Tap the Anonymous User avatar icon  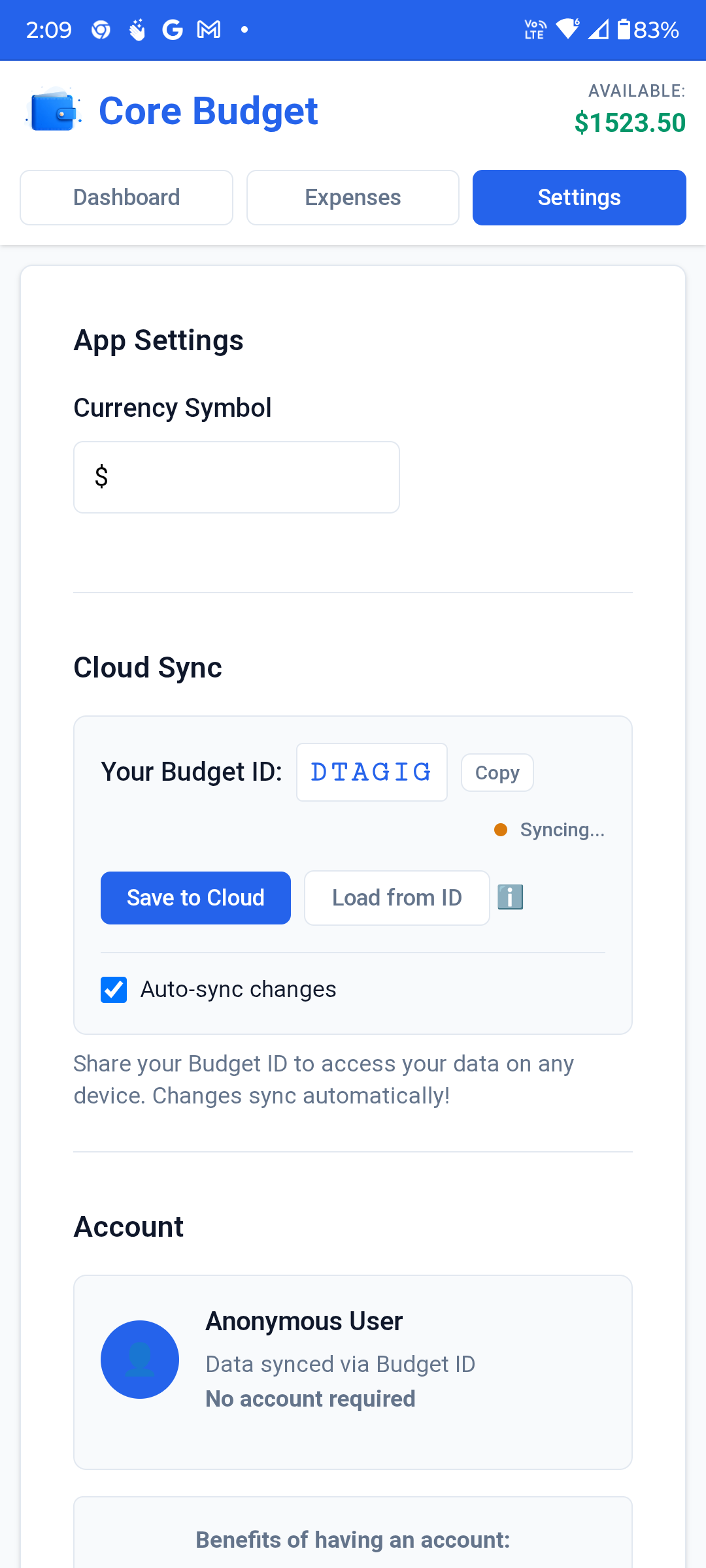pyautogui.click(x=140, y=1360)
